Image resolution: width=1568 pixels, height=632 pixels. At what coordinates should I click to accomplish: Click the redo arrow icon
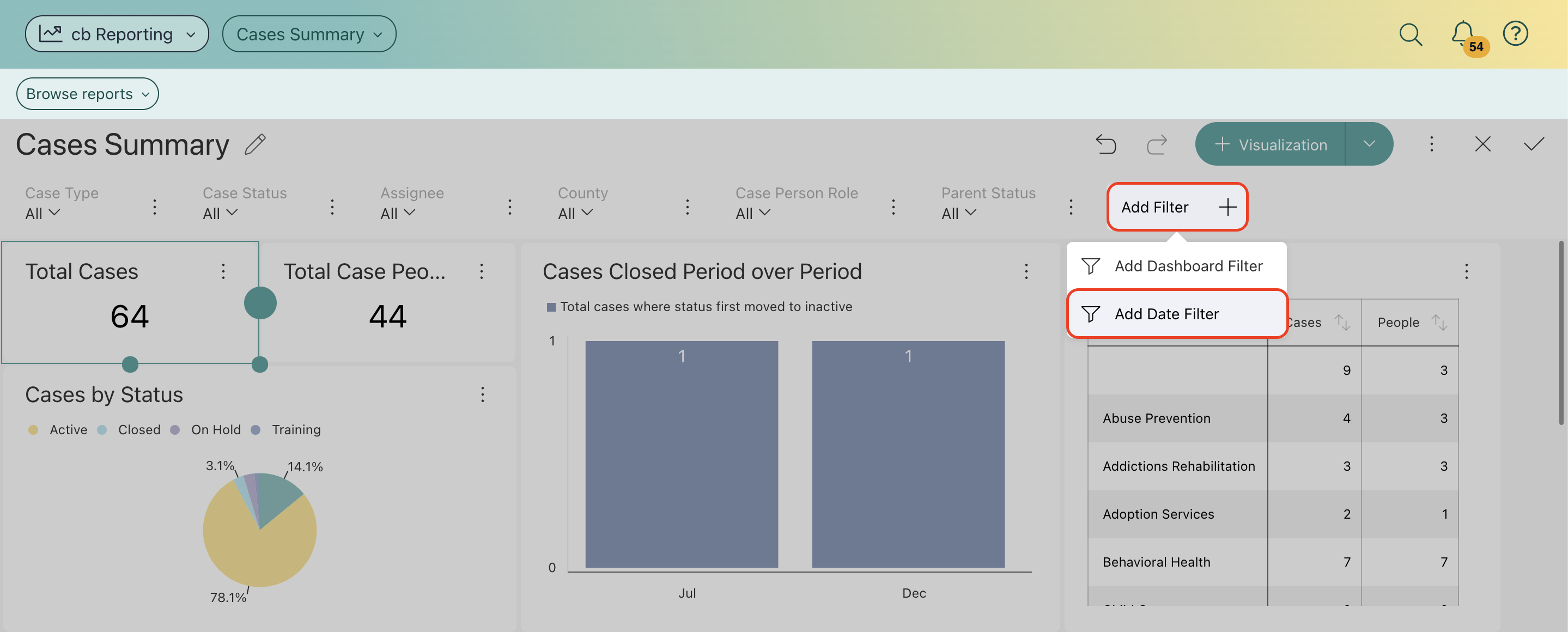[1157, 144]
